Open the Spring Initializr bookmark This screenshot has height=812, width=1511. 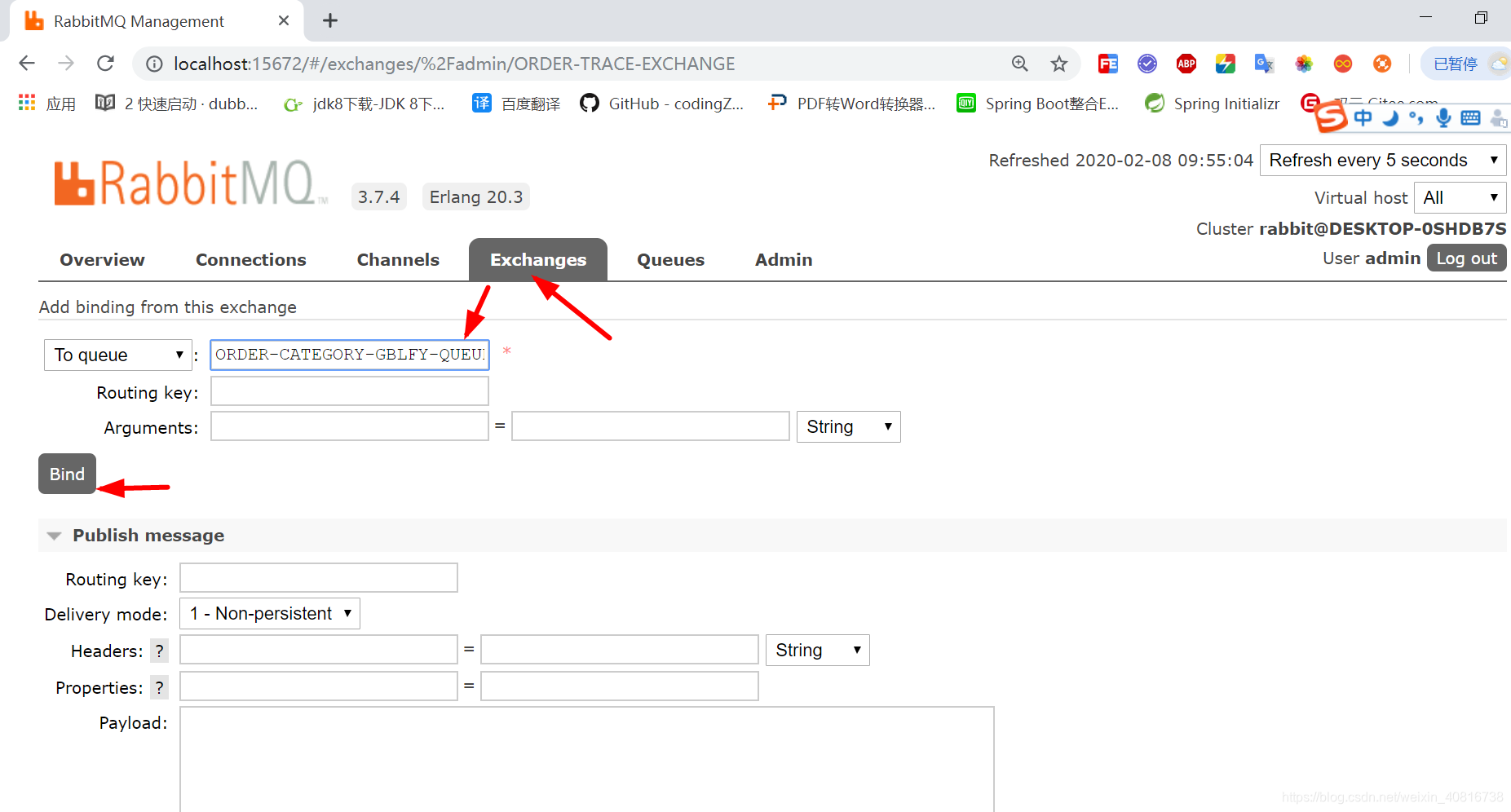pos(1212,104)
